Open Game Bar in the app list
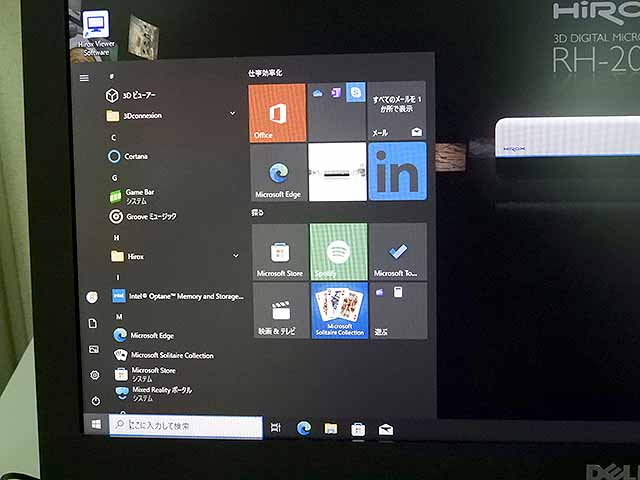The image size is (640, 480). (132, 196)
